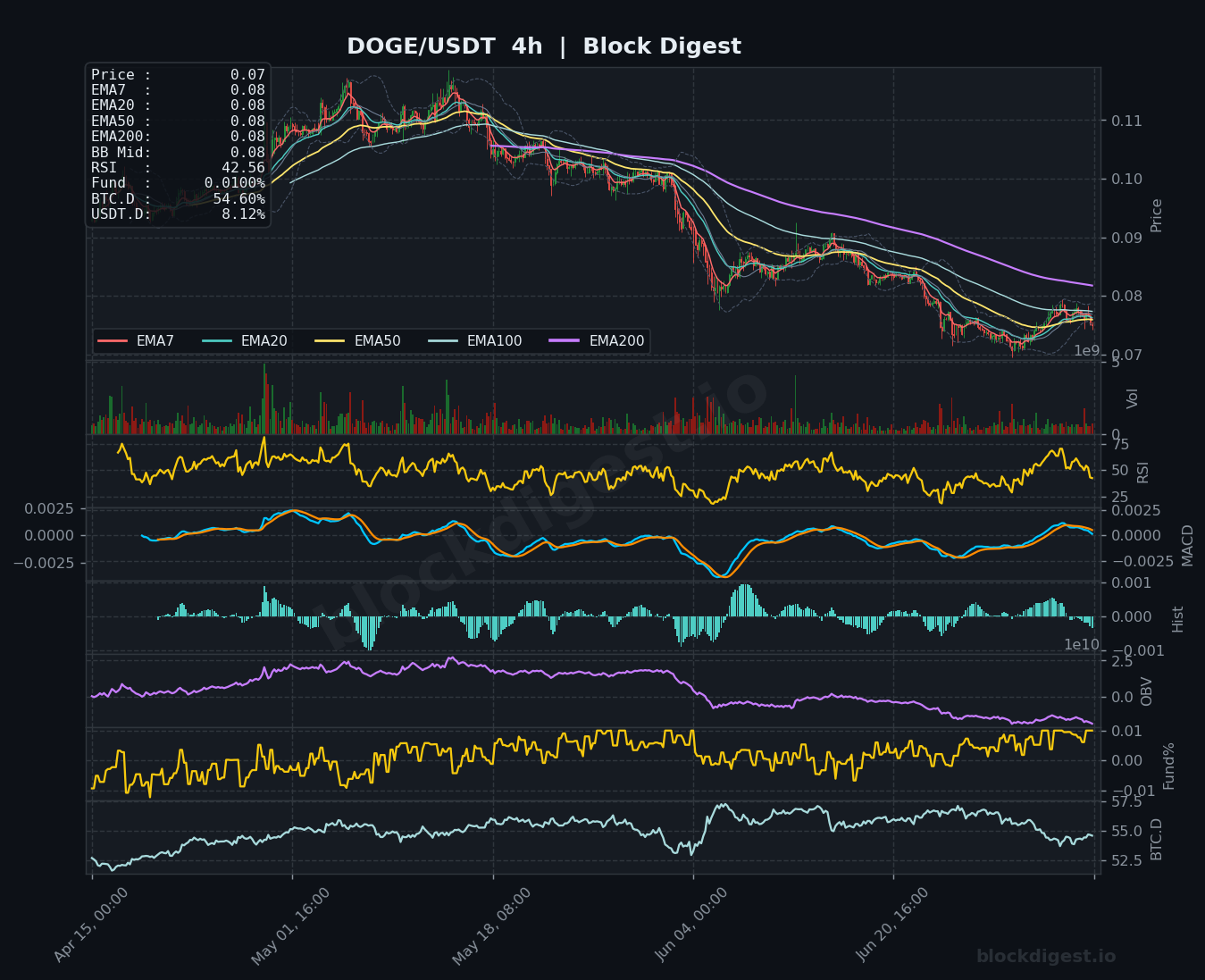Click the "BB Mid: 0.08" stats row
Viewport: 1205px width, 980px height.
178,153
